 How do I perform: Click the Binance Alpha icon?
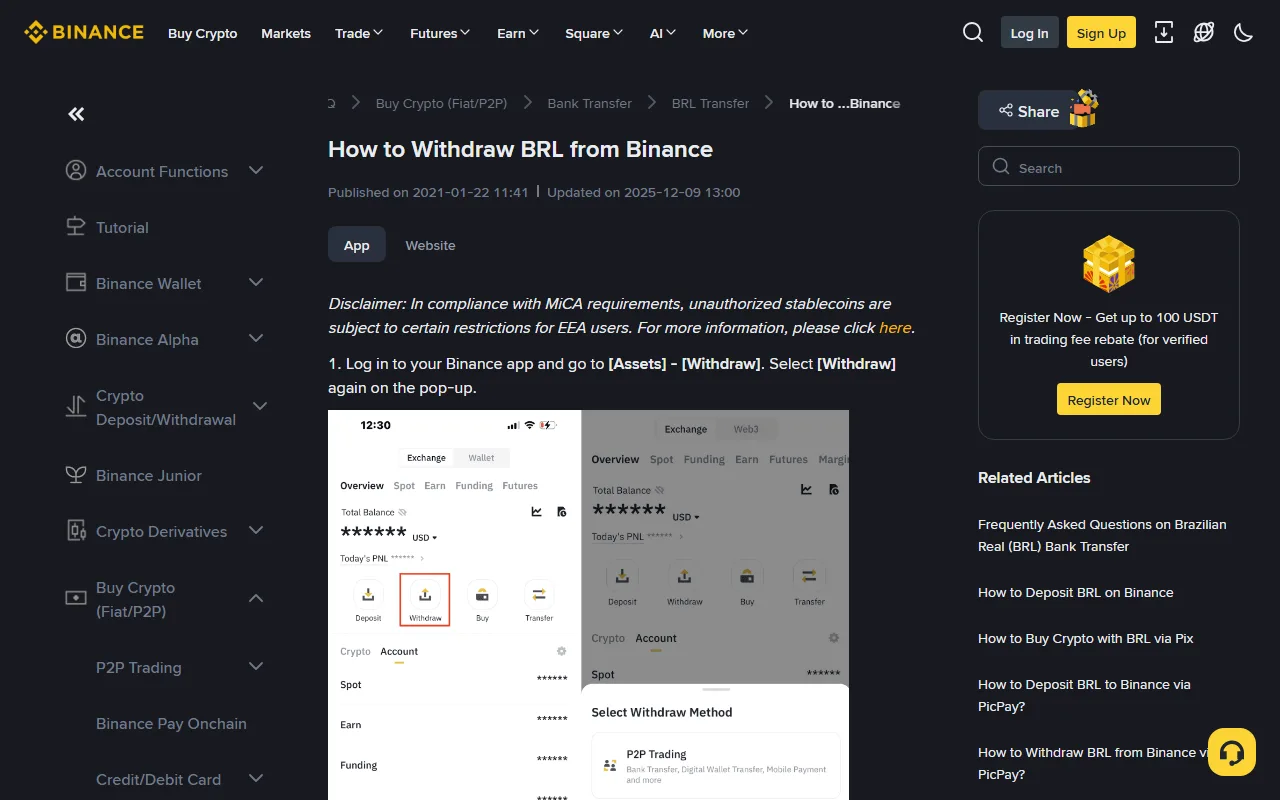(x=76, y=339)
